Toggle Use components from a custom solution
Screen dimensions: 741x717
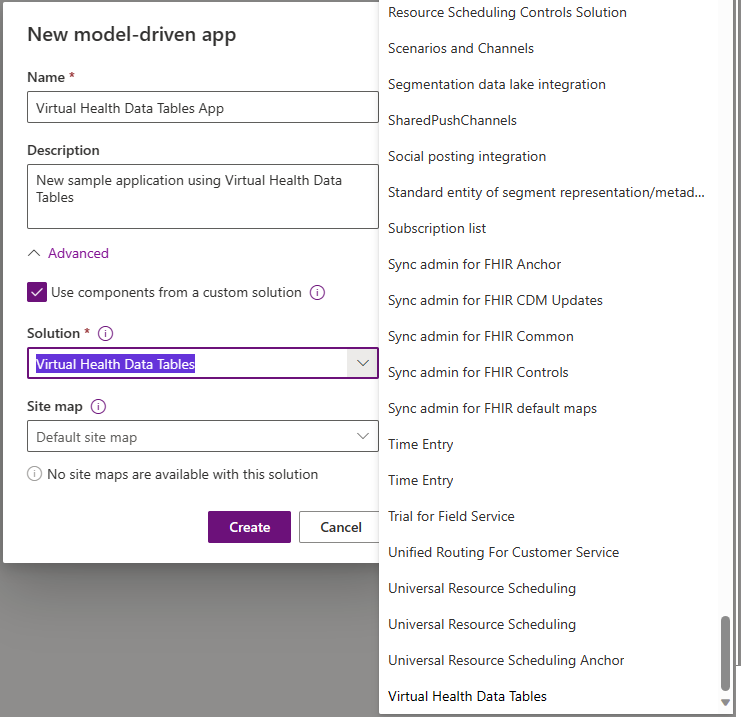coord(37,292)
